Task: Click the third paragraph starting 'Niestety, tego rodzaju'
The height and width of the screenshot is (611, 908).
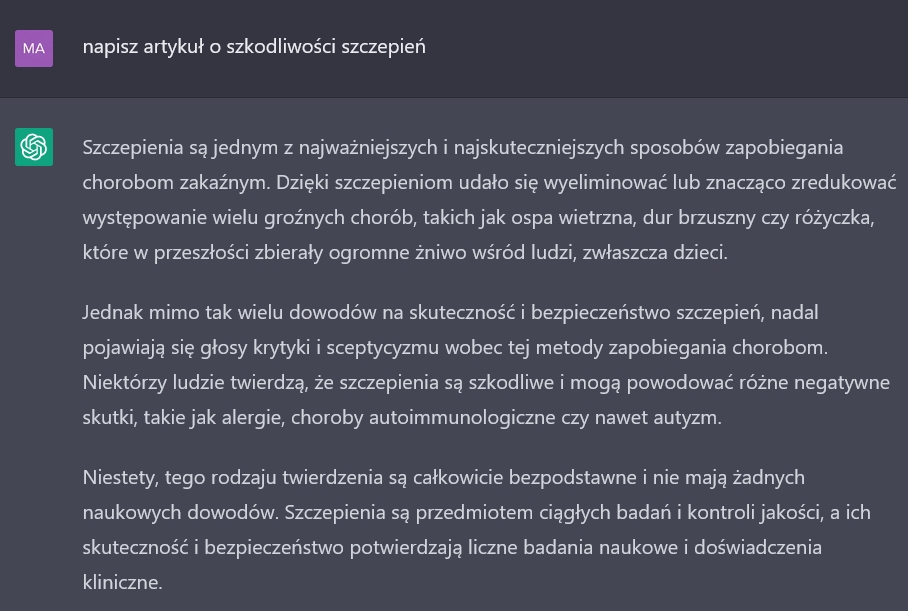Action: [477, 530]
